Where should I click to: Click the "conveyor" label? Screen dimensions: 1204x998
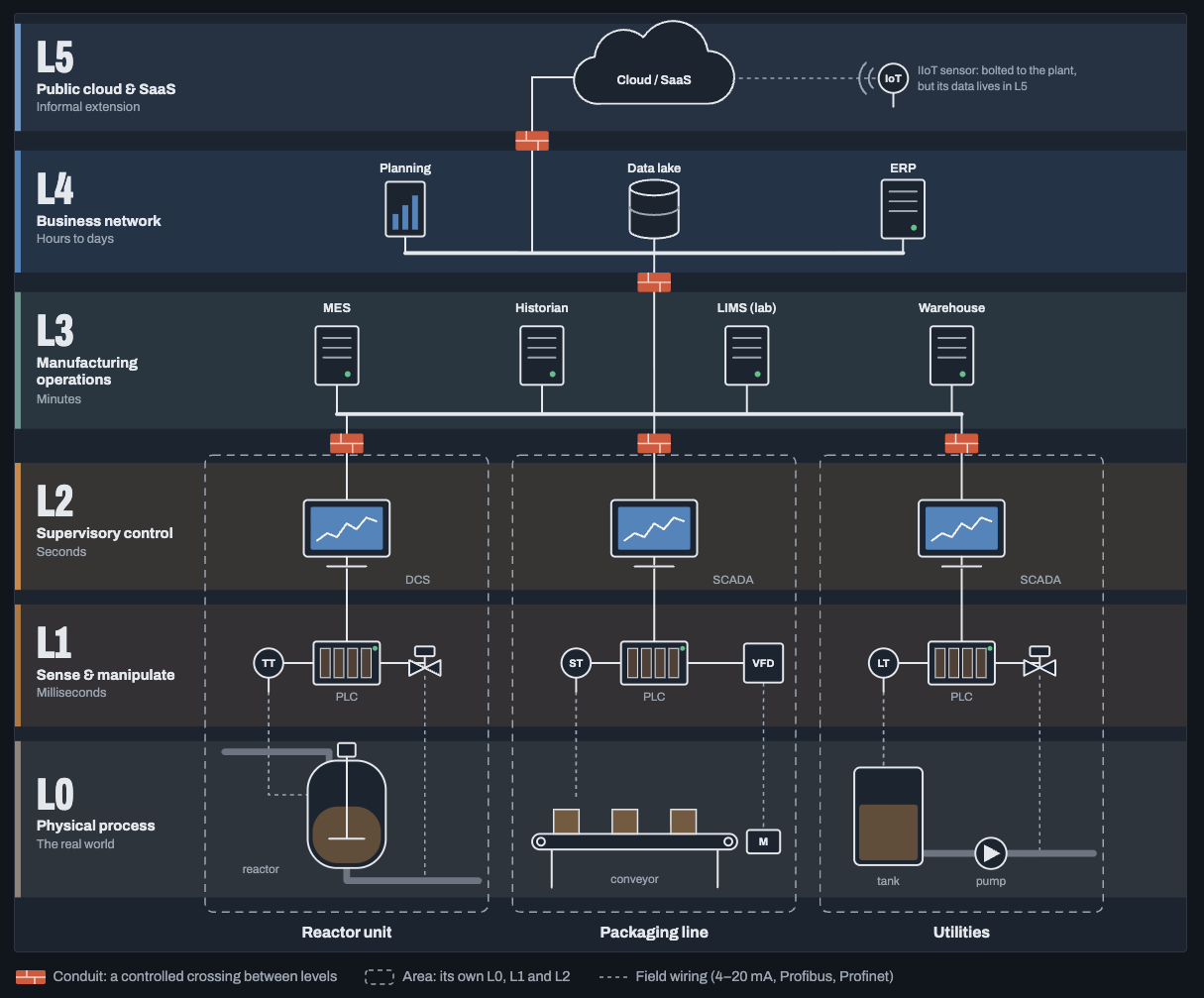635,879
